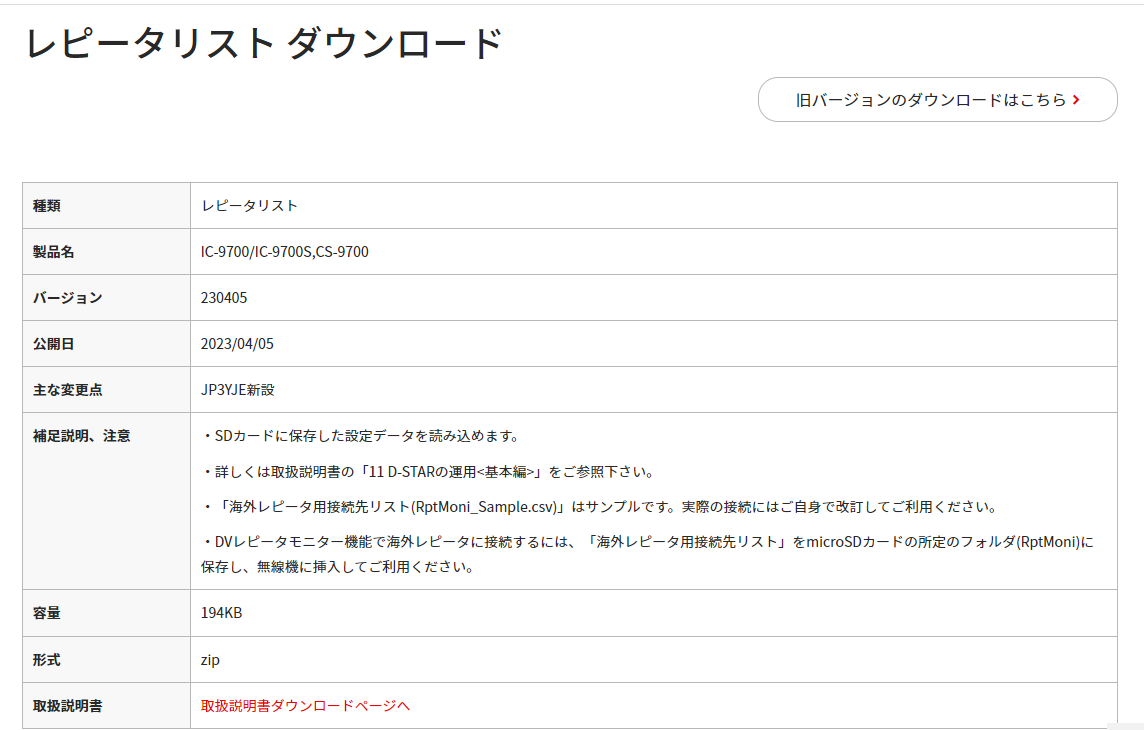This screenshot has width=1144, height=730.
Task: Click the 主な変更点 row label
Action: point(67,390)
